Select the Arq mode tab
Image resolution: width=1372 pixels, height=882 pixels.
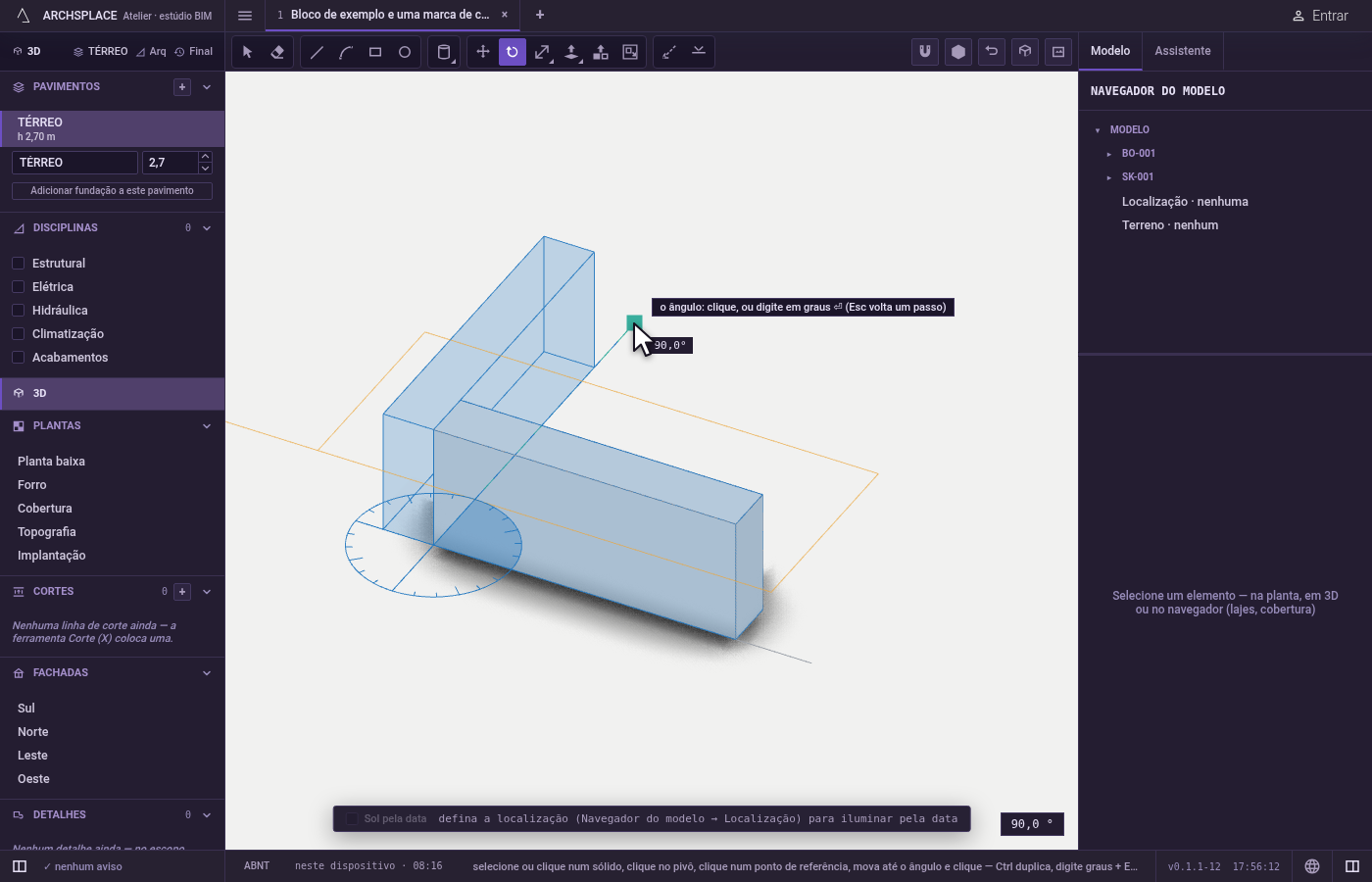[151, 52]
